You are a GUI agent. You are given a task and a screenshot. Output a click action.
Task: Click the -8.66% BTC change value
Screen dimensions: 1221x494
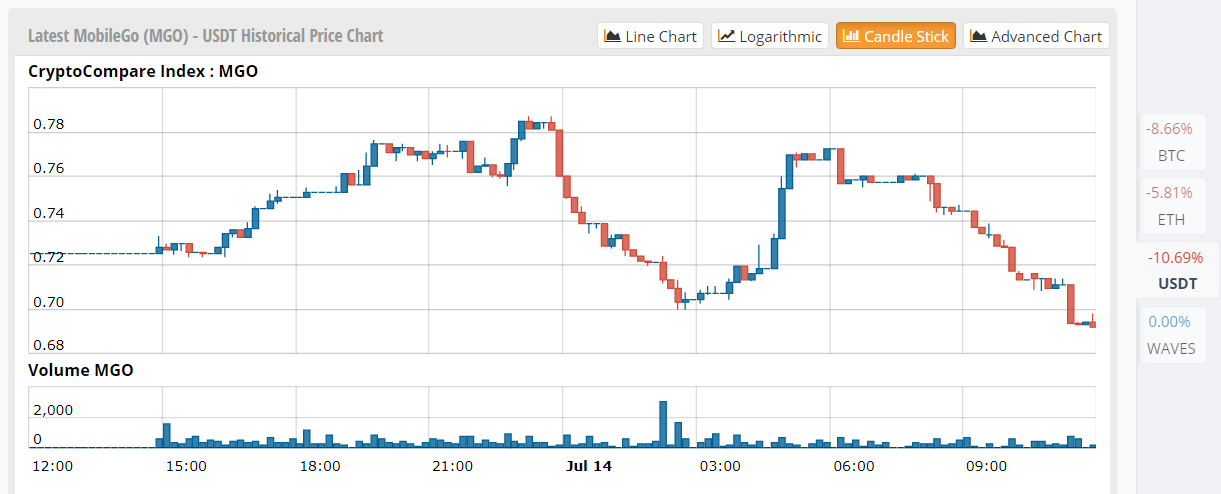coord(1170,129)
